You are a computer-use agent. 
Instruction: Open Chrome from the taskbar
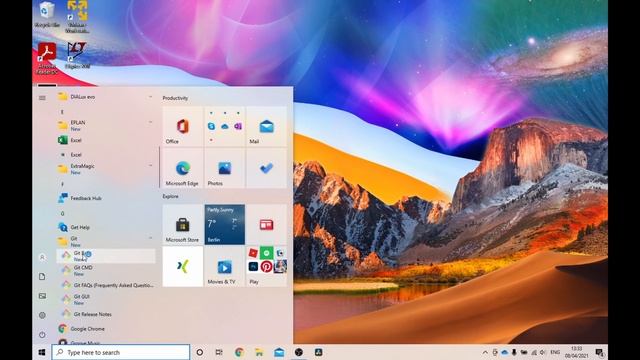click(239, 352)
